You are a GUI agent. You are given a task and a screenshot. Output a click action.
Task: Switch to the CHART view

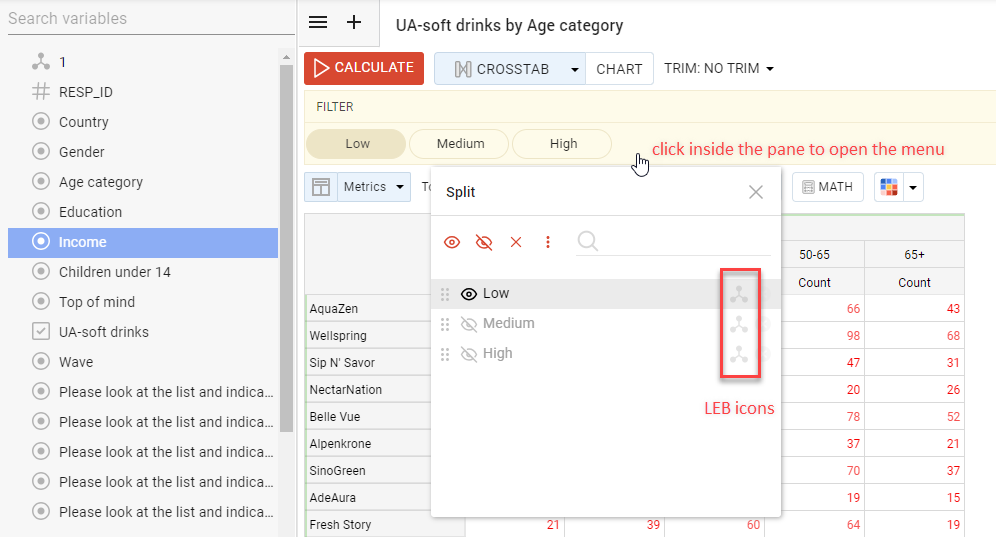pyautogui.click(x=619, y=69)
